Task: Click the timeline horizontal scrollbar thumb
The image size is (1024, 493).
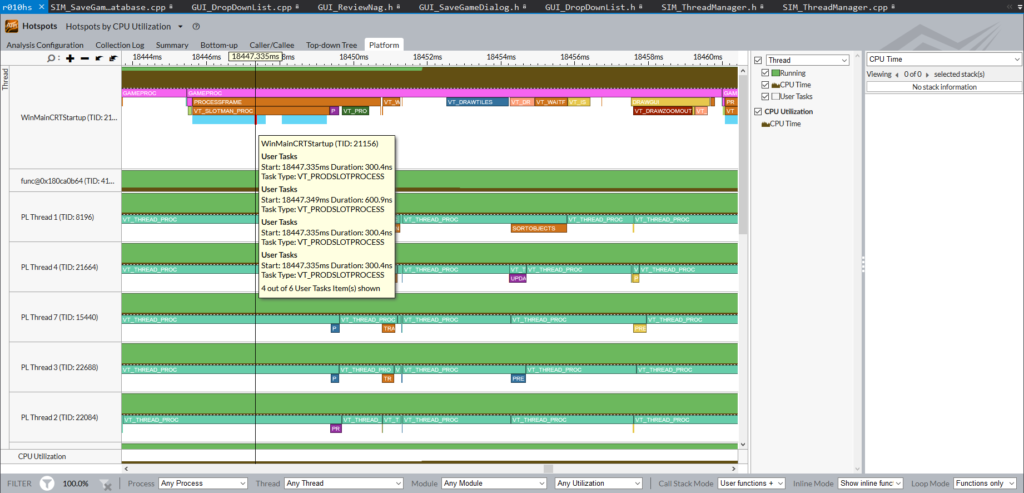Action: point(549,469)
